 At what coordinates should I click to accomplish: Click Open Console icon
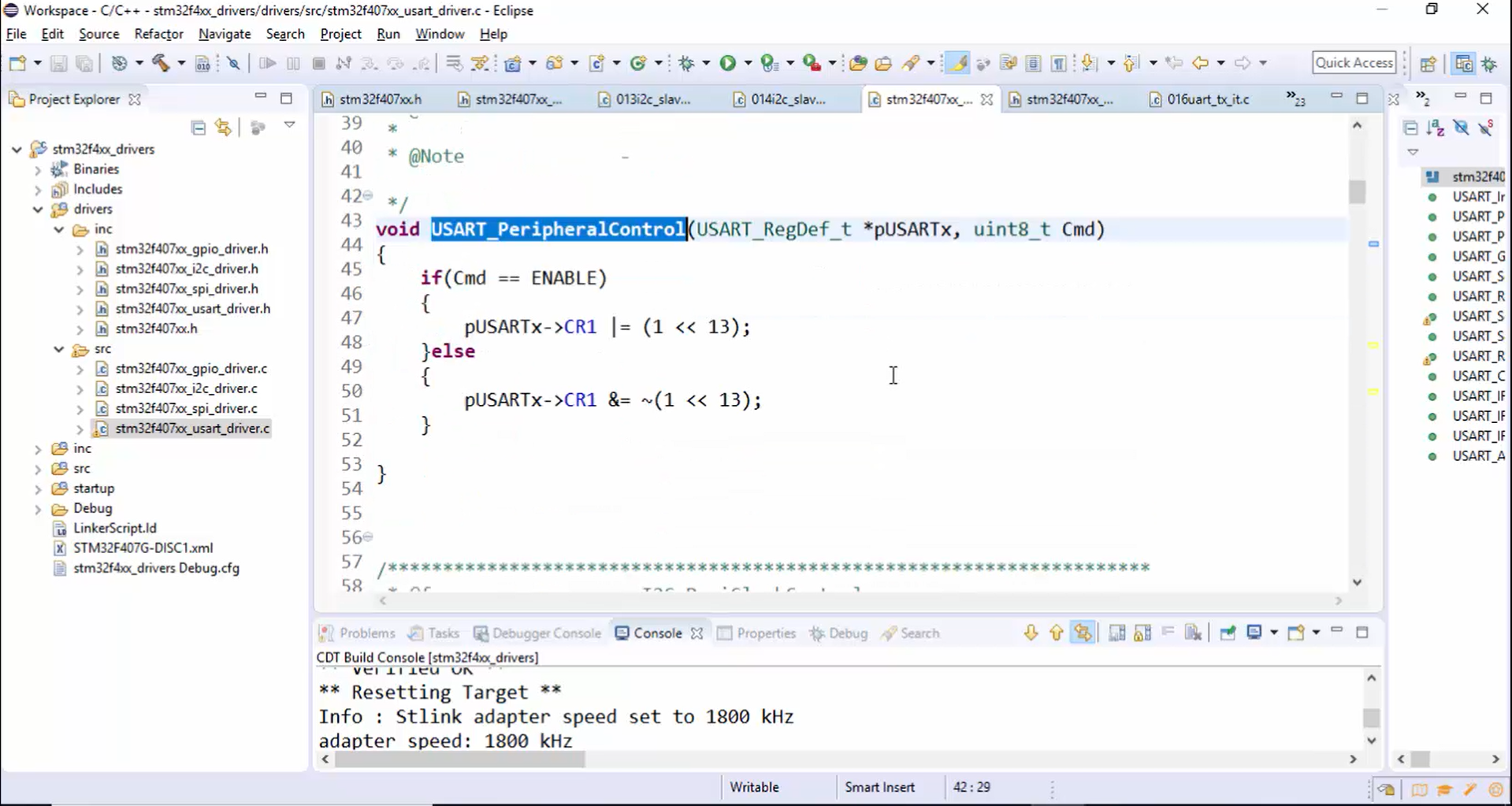pos(1296,633)
